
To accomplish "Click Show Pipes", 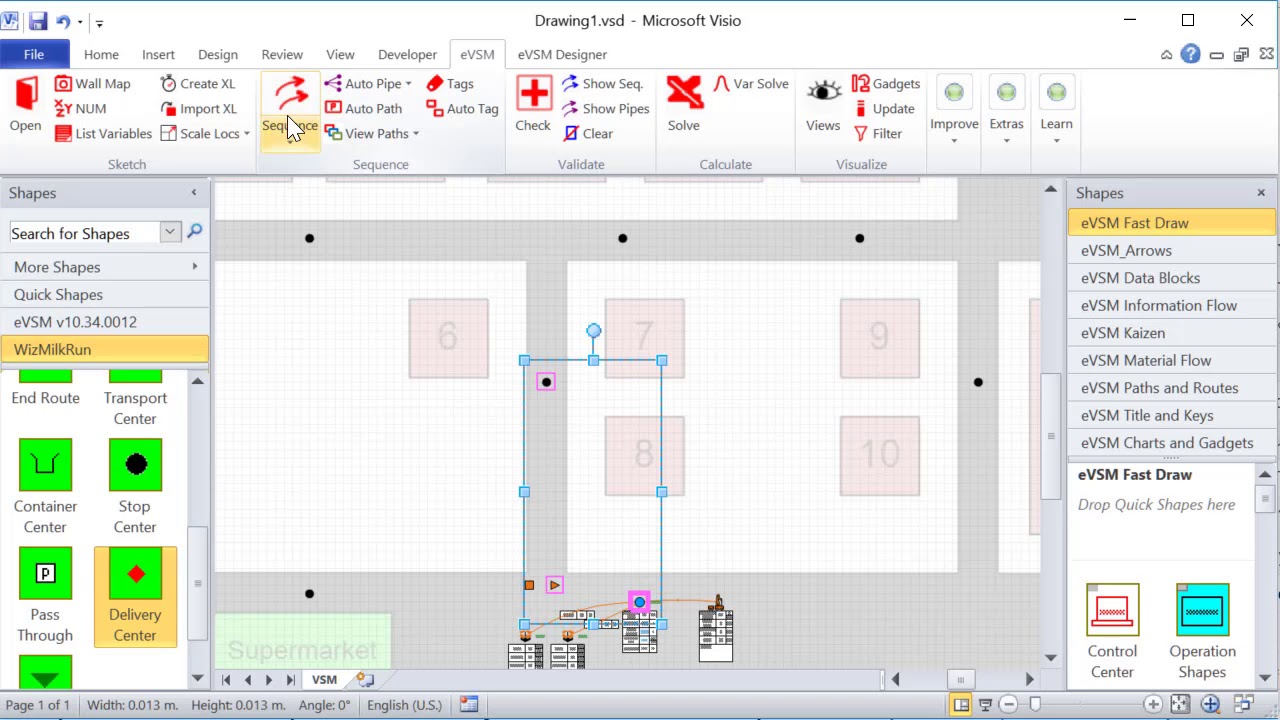I will tap(605, 109).
